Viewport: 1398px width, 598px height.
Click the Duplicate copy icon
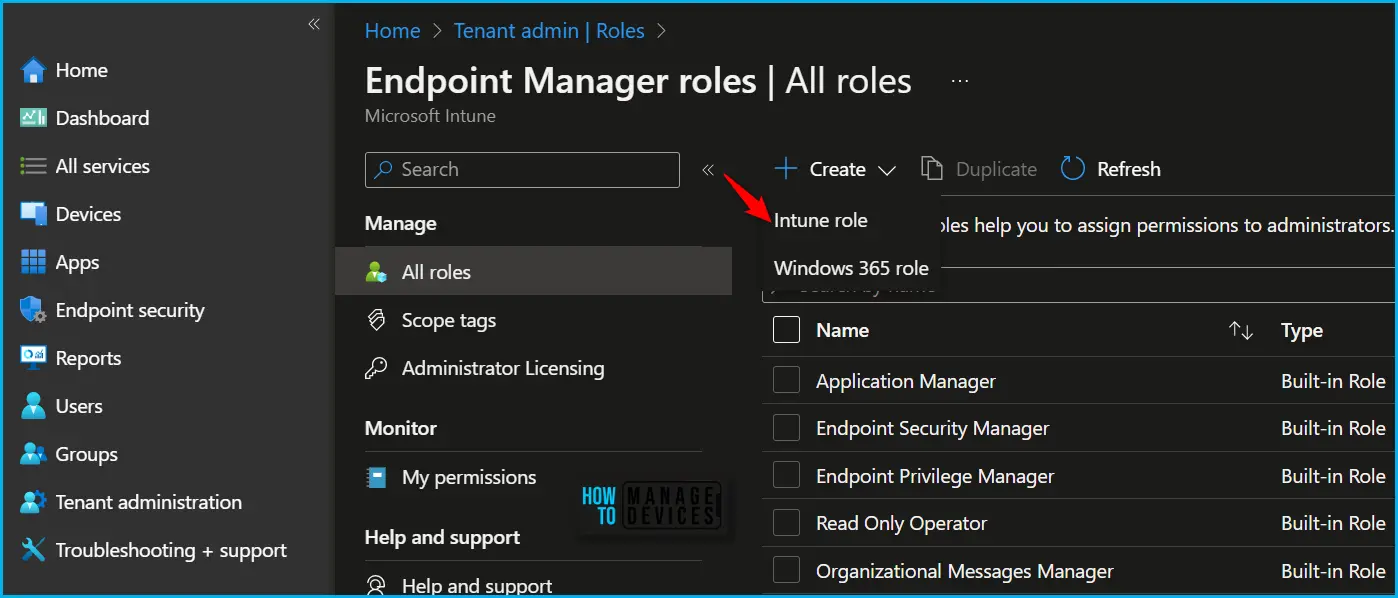click(932, 169)
